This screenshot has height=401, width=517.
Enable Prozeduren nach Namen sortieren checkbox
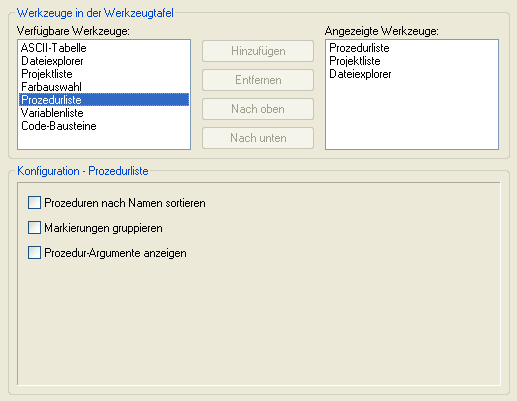coord(34,202)
